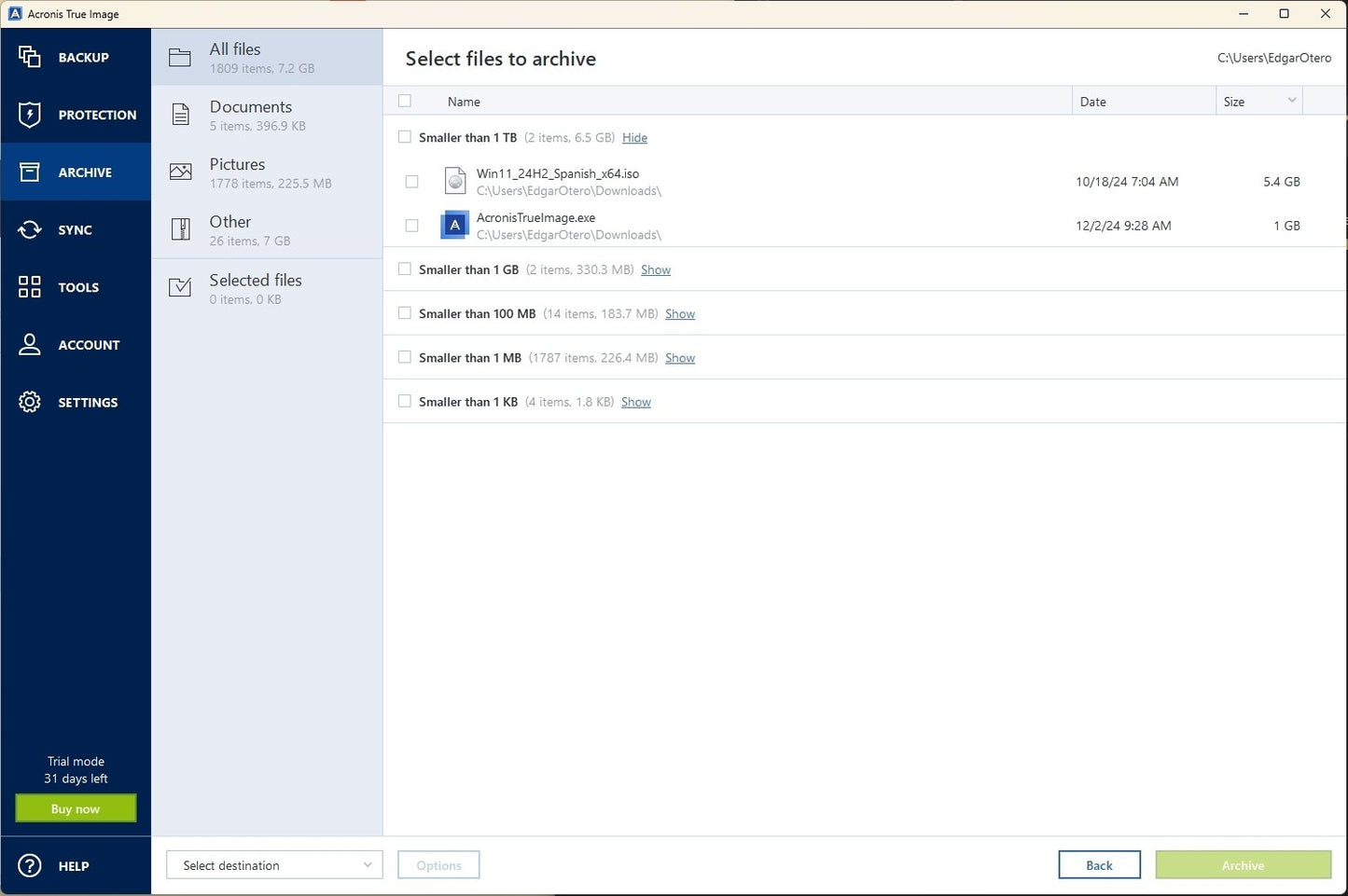Check the Smaller than 1 KB group

(x=405, y=401)
